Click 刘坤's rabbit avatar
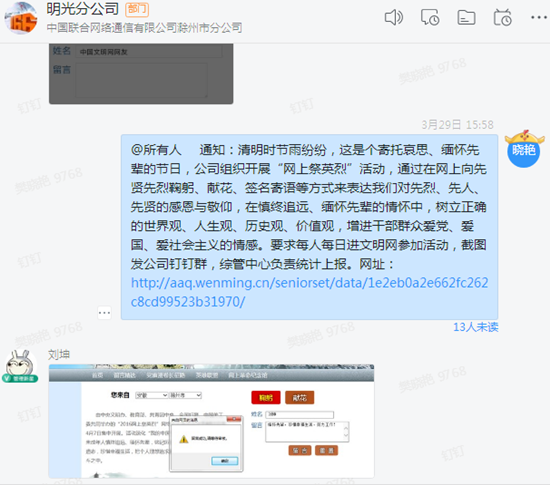Screen dimensions: 550x485 click(20, 364)
